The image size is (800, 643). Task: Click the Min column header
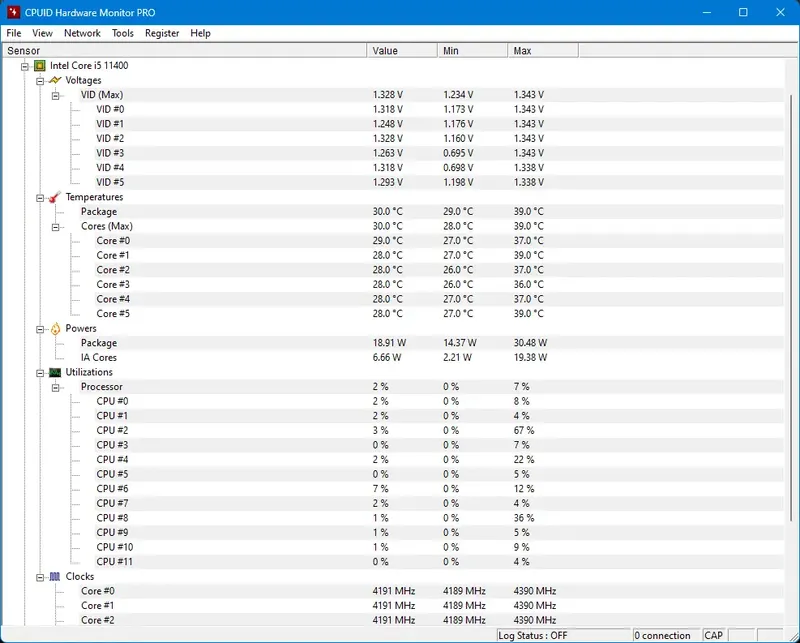[x=472, y=51]
